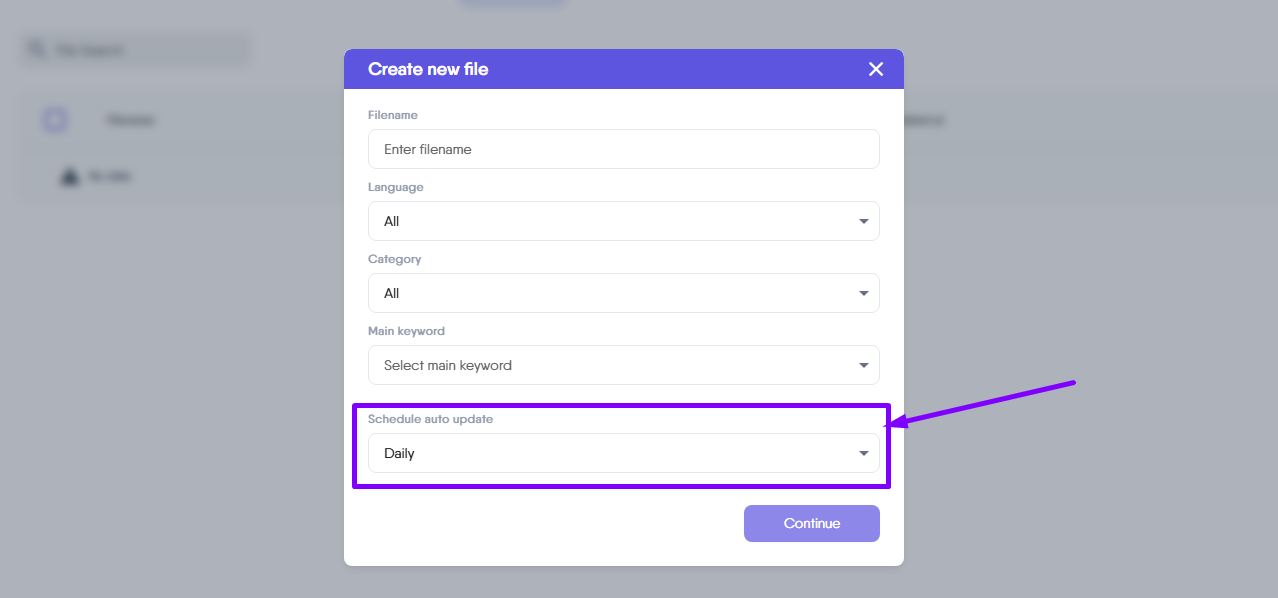The width and height of the screenshot is (1278, 598).
Task: Click the magnifier icon in background search
Action: [x=36, y=49]
